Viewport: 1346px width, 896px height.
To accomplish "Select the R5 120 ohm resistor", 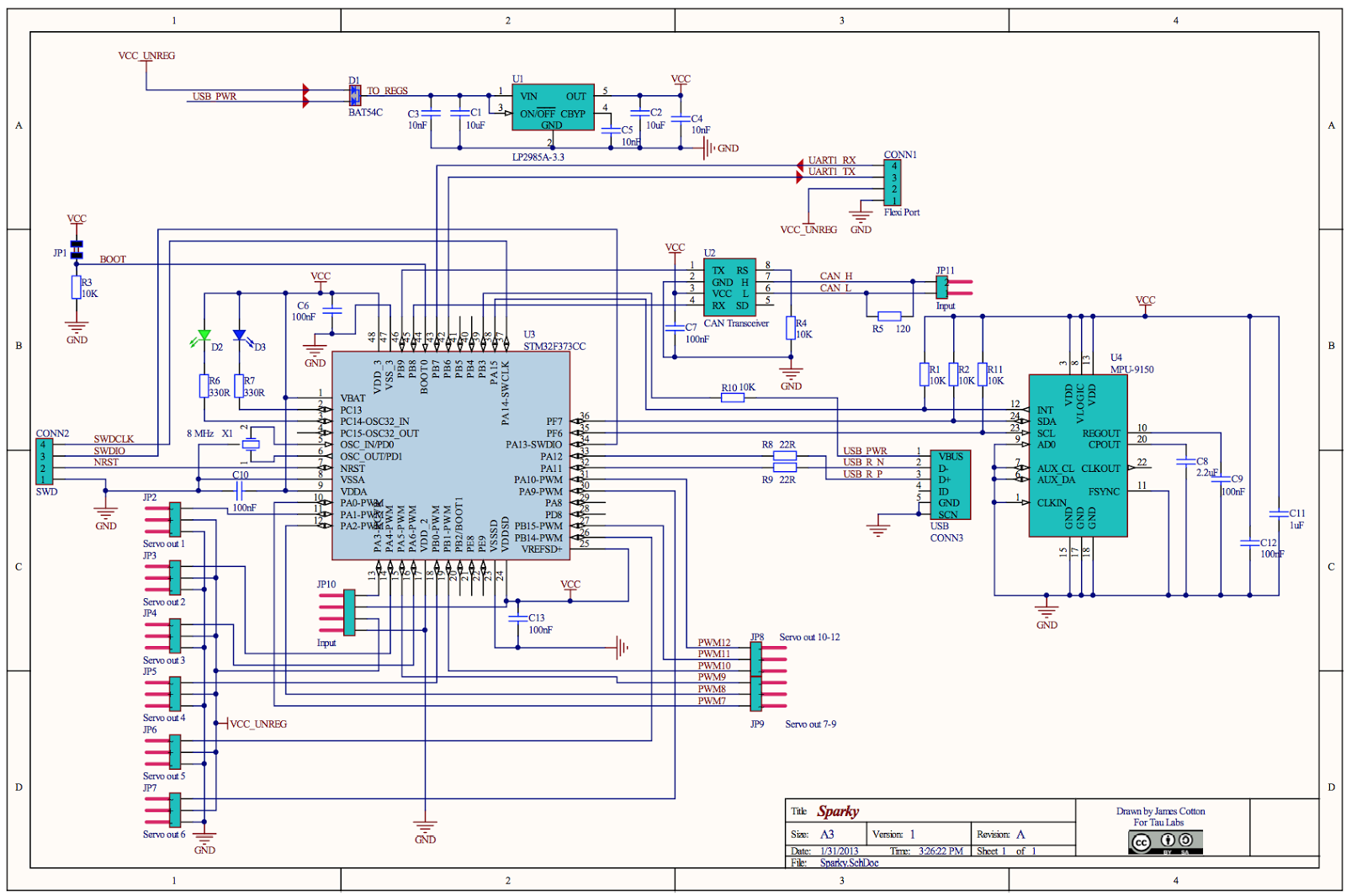I will click(889, 316).
